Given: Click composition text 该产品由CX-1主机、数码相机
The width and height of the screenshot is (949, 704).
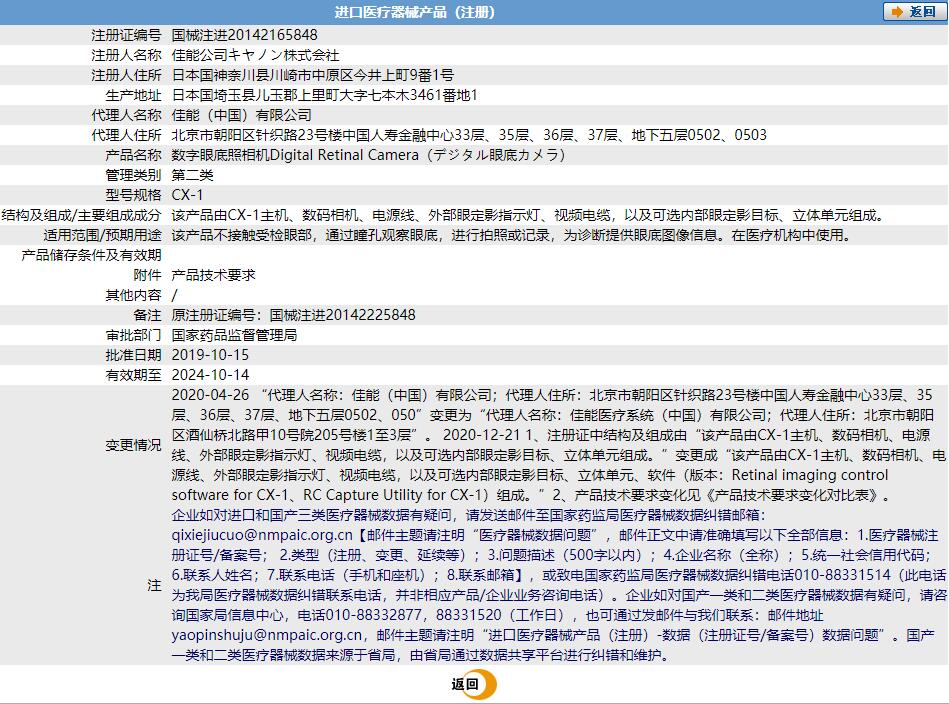Looking at the screenshot, I should point(264,215).
